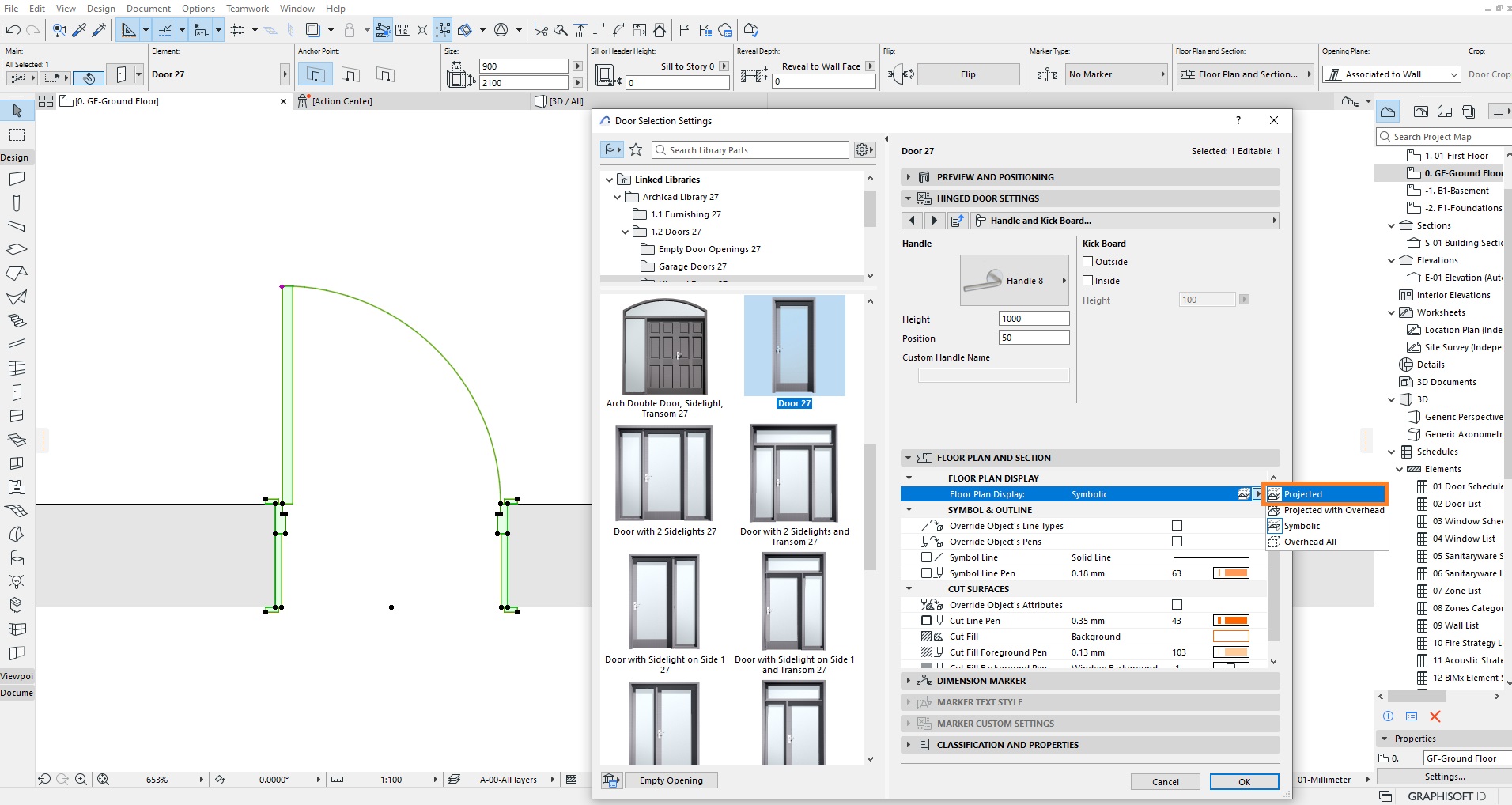Enable the Outside Kick Board checkbox
The image size is (1512, 805).
pos(1087,261)
